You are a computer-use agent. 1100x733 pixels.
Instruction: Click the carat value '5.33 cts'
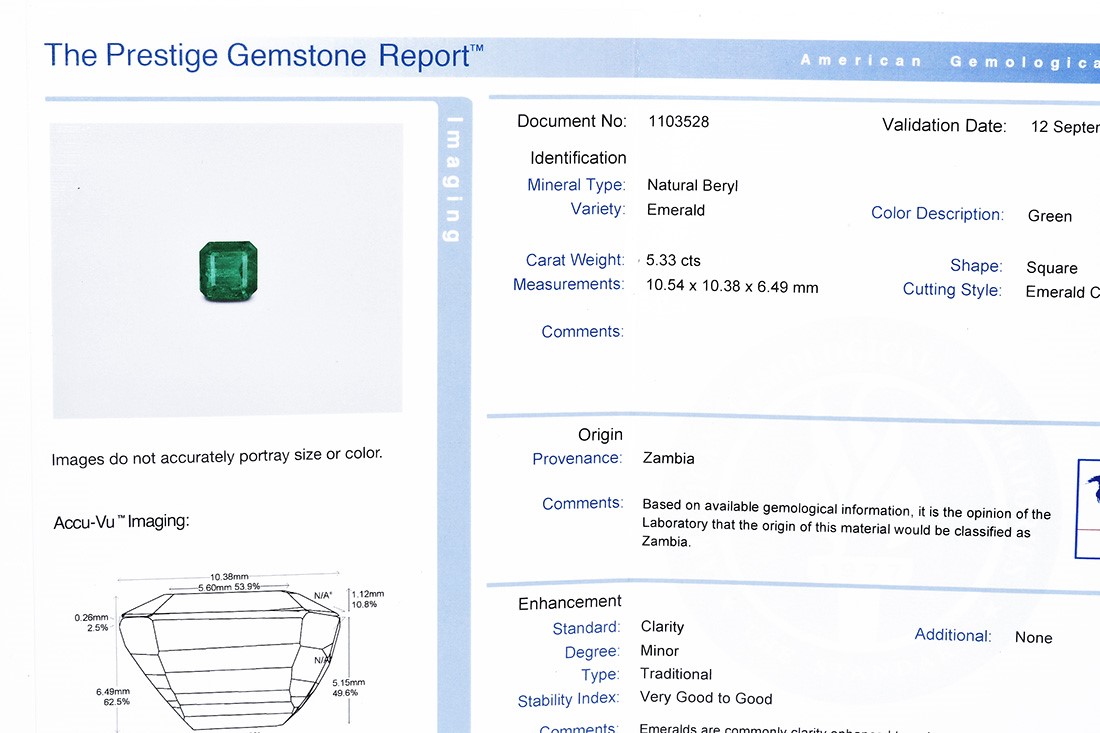(x=673, y=260)
